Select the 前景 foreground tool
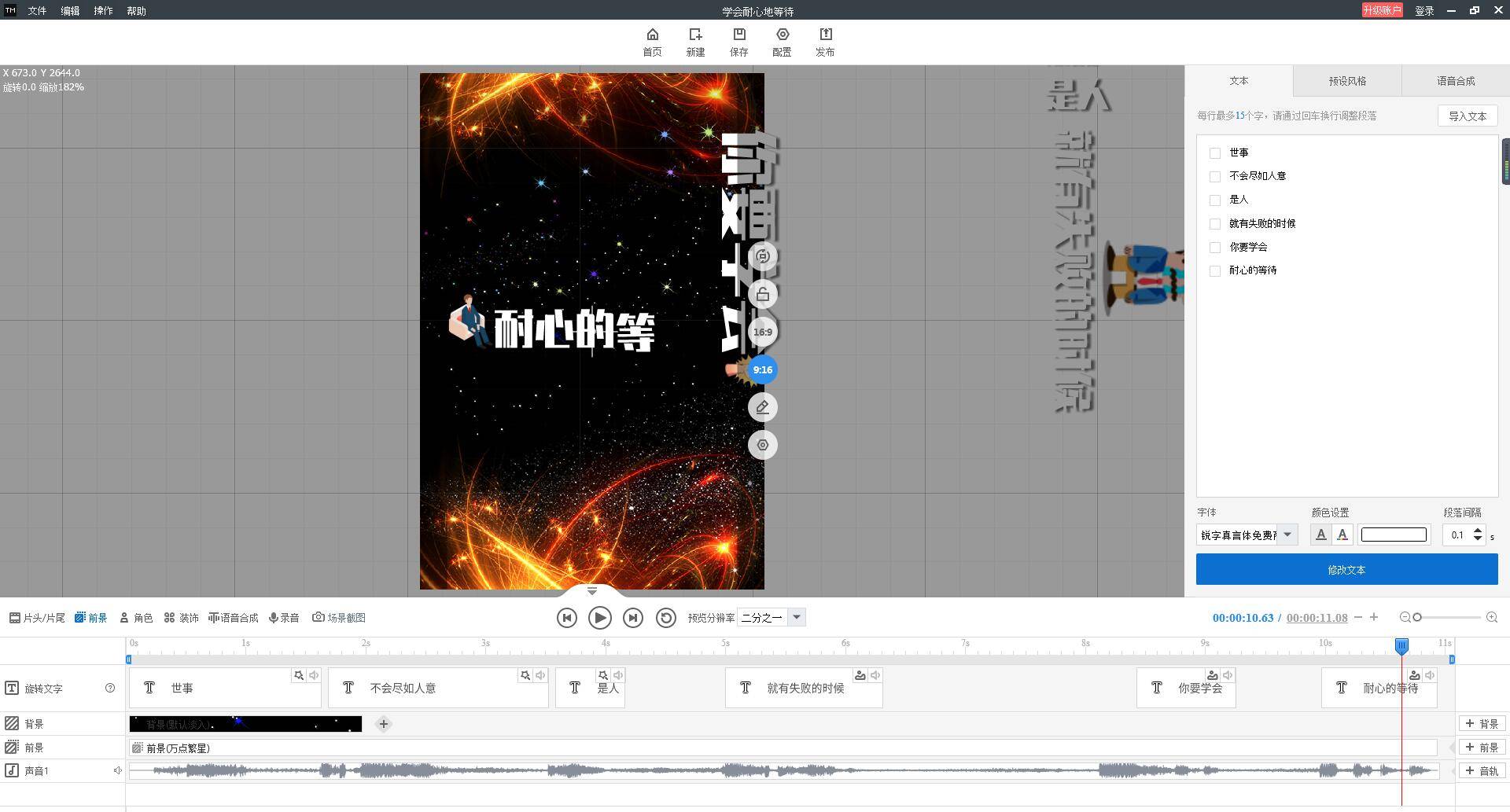 click(x=91, y=618)
